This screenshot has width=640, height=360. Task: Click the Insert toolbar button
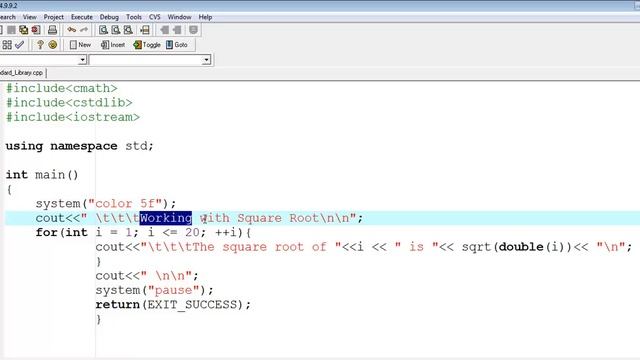click(113, 45)
